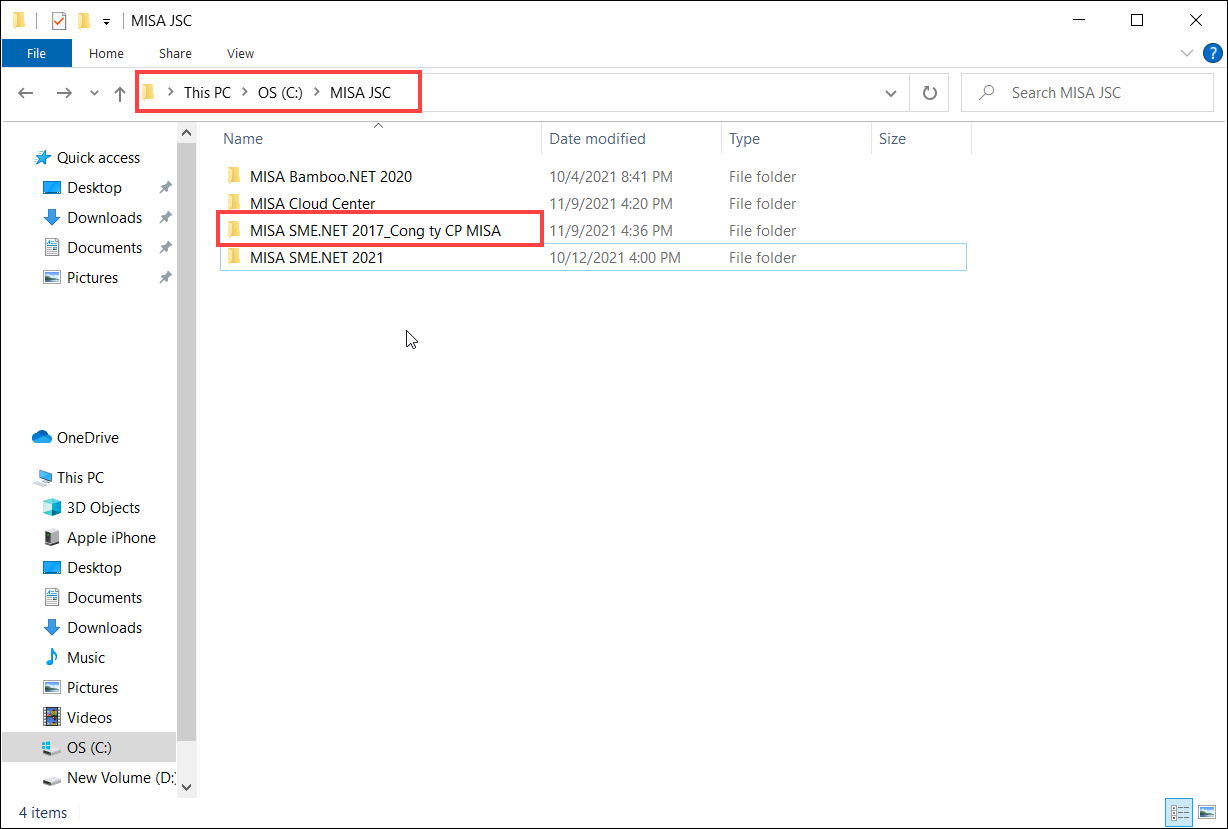The height and width of the screenshot is (829, 1228).
Task: Open the window system menu folder icon
Action: point(18,20)
